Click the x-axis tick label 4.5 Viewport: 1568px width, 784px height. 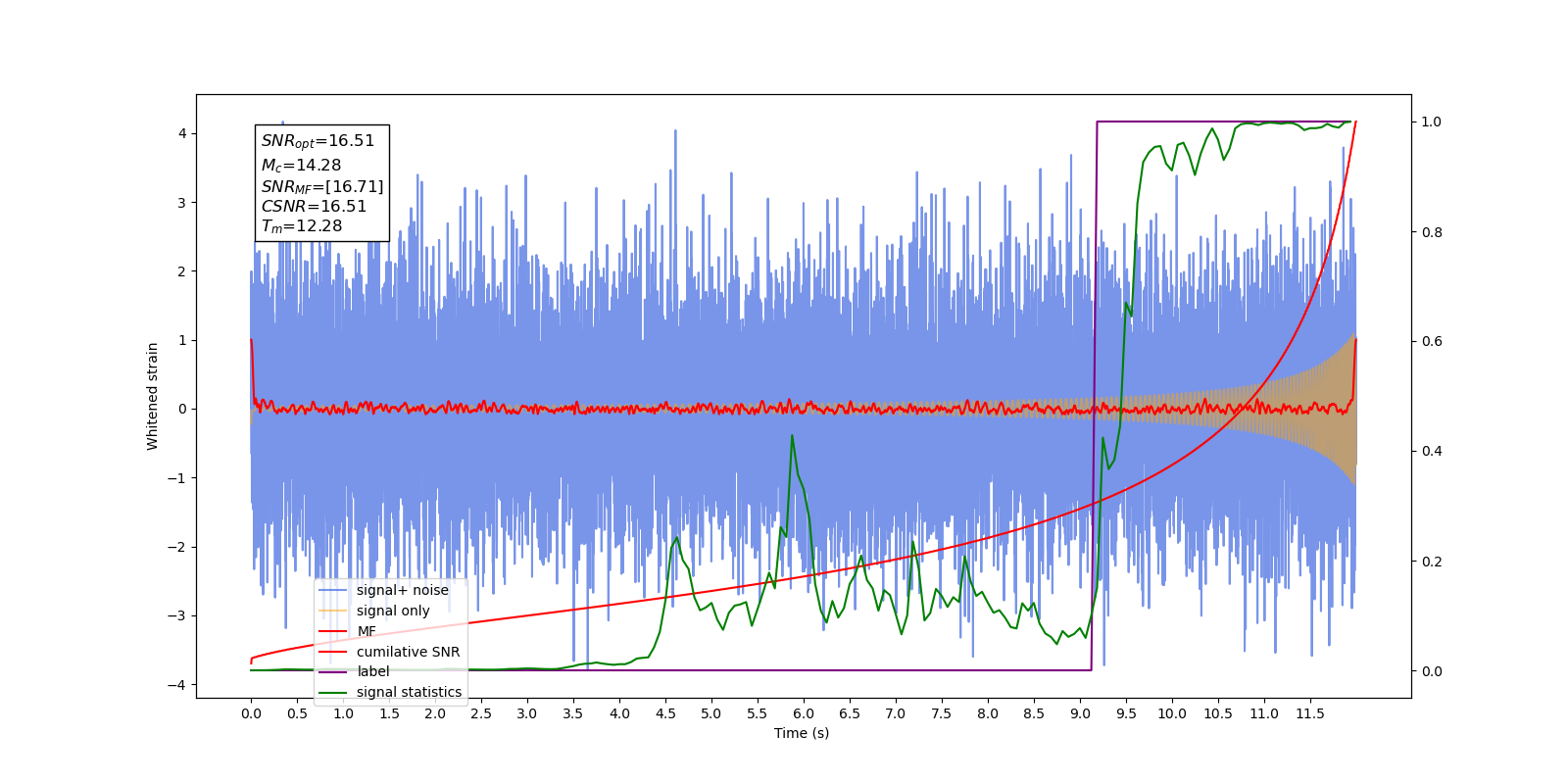[665, 713]
